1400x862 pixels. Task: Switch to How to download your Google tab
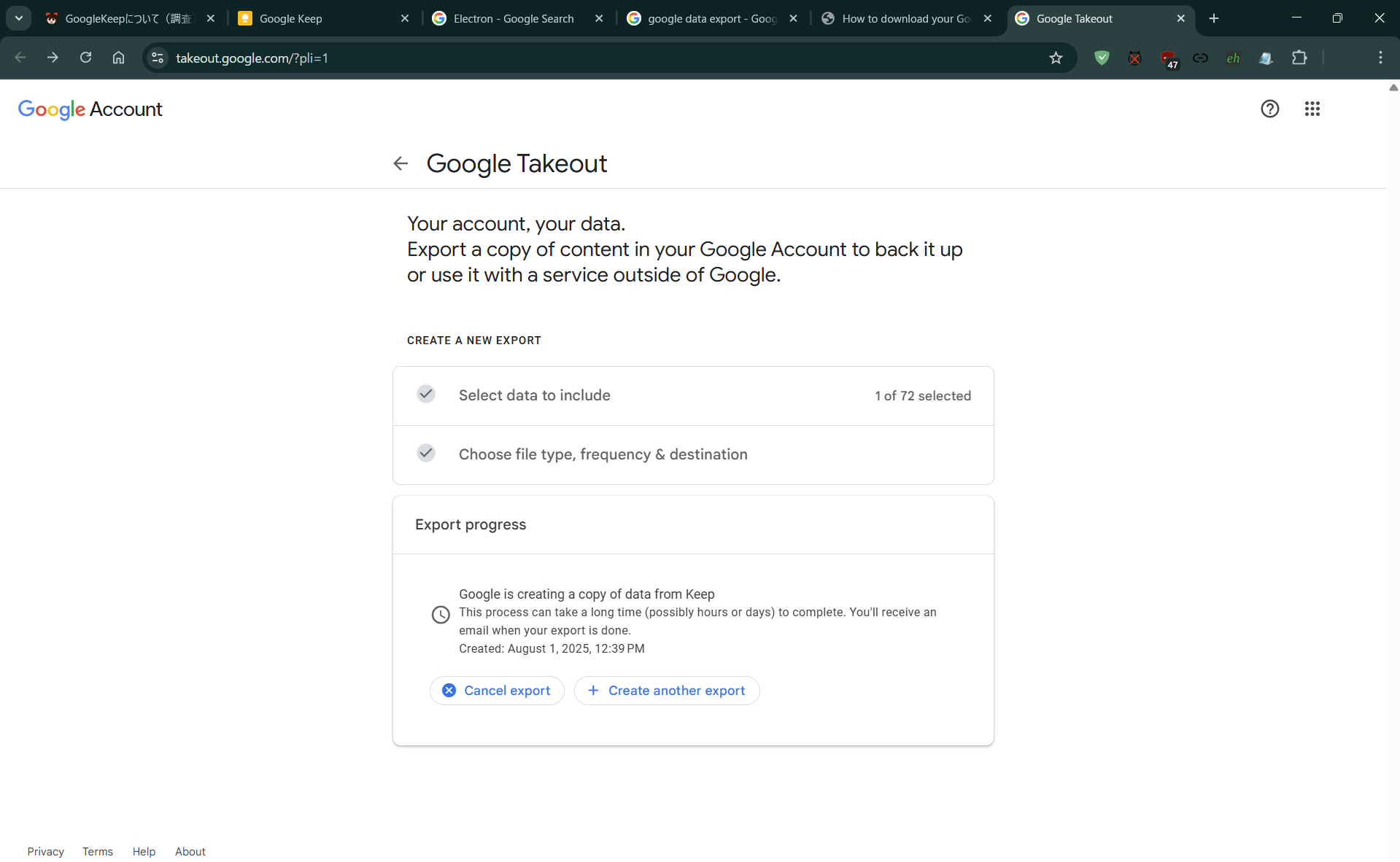pyautogui.click(x=906, y=18)
